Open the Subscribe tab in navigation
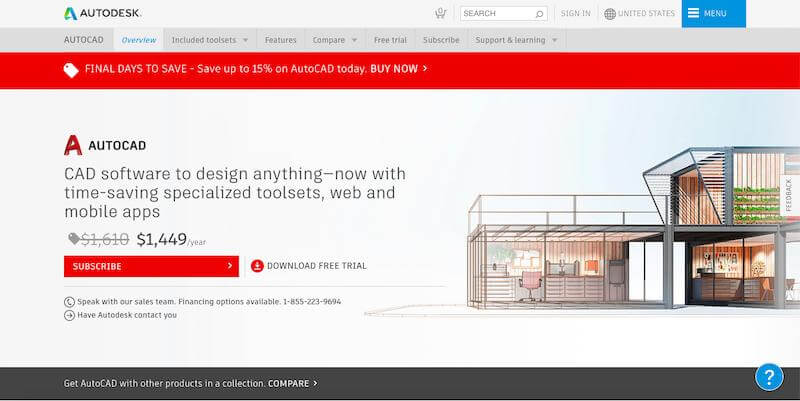 [441, 40]
